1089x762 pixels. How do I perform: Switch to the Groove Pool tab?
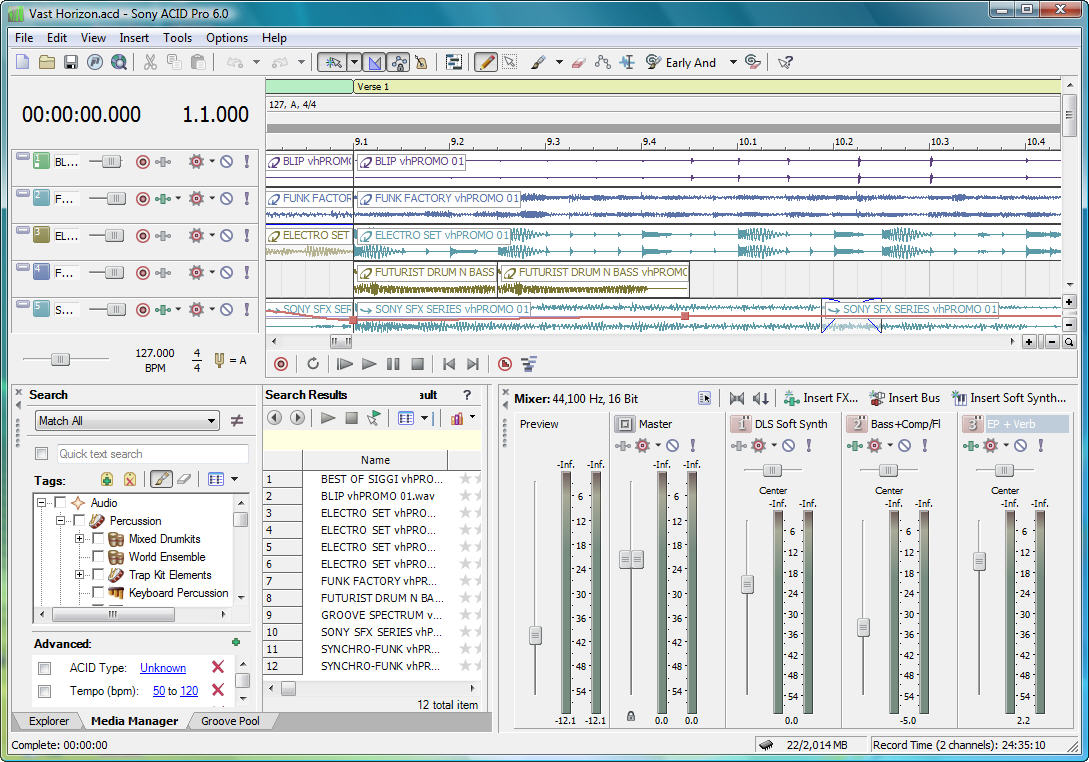click(230, 721)
